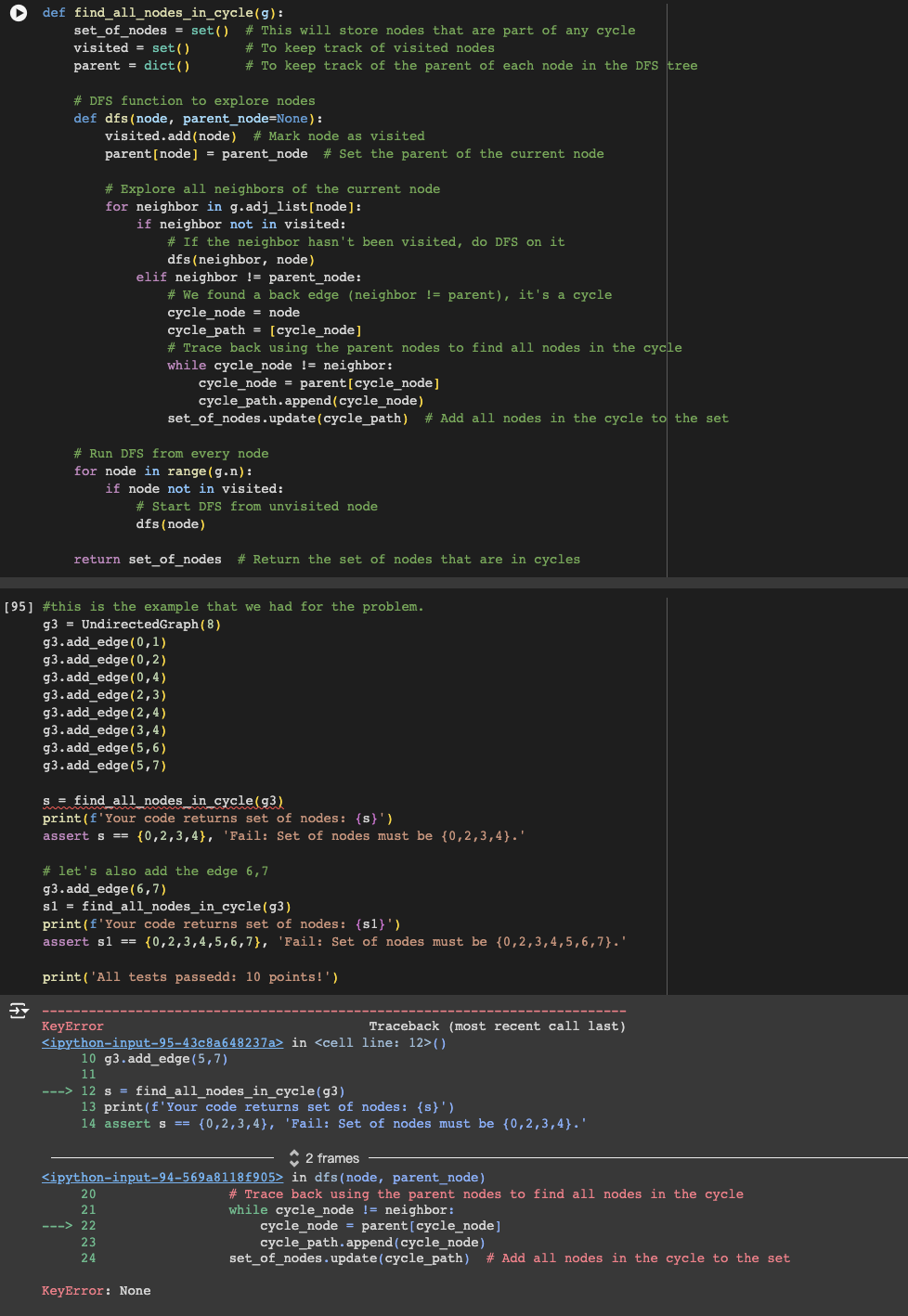Click 'if neighbor not in visited:' line
The height and width of the screenshot is (1316, 908).
pyautogui.click(x=241, y=225)
